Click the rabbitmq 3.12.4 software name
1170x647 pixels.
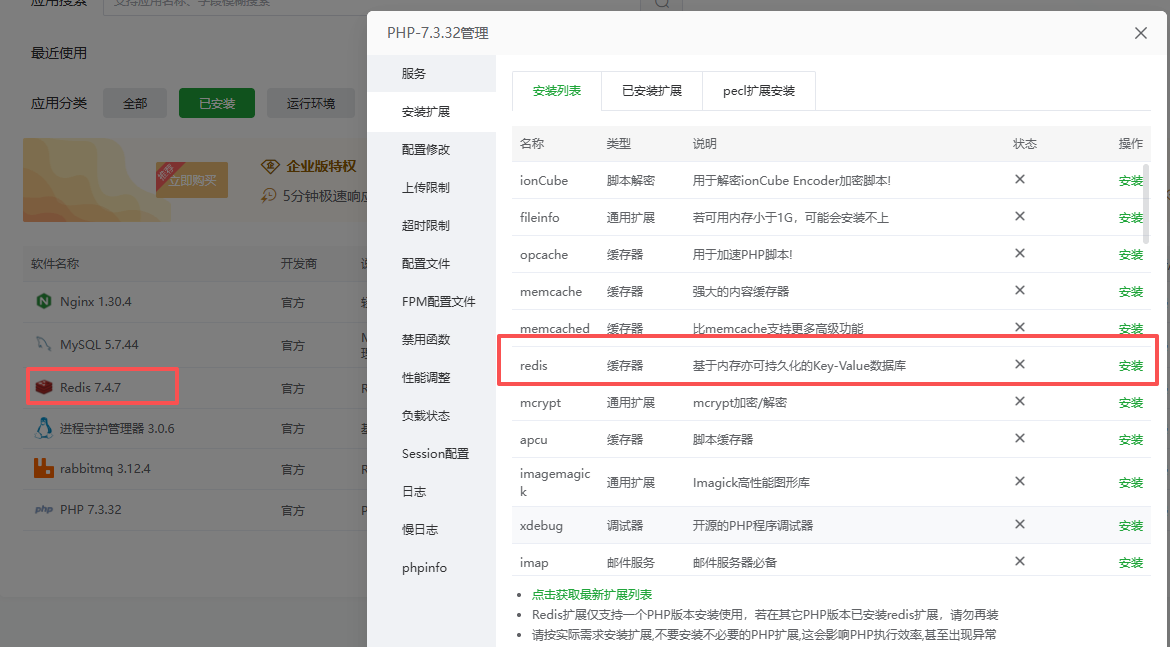pyautogui.click(x=105, y=469)
